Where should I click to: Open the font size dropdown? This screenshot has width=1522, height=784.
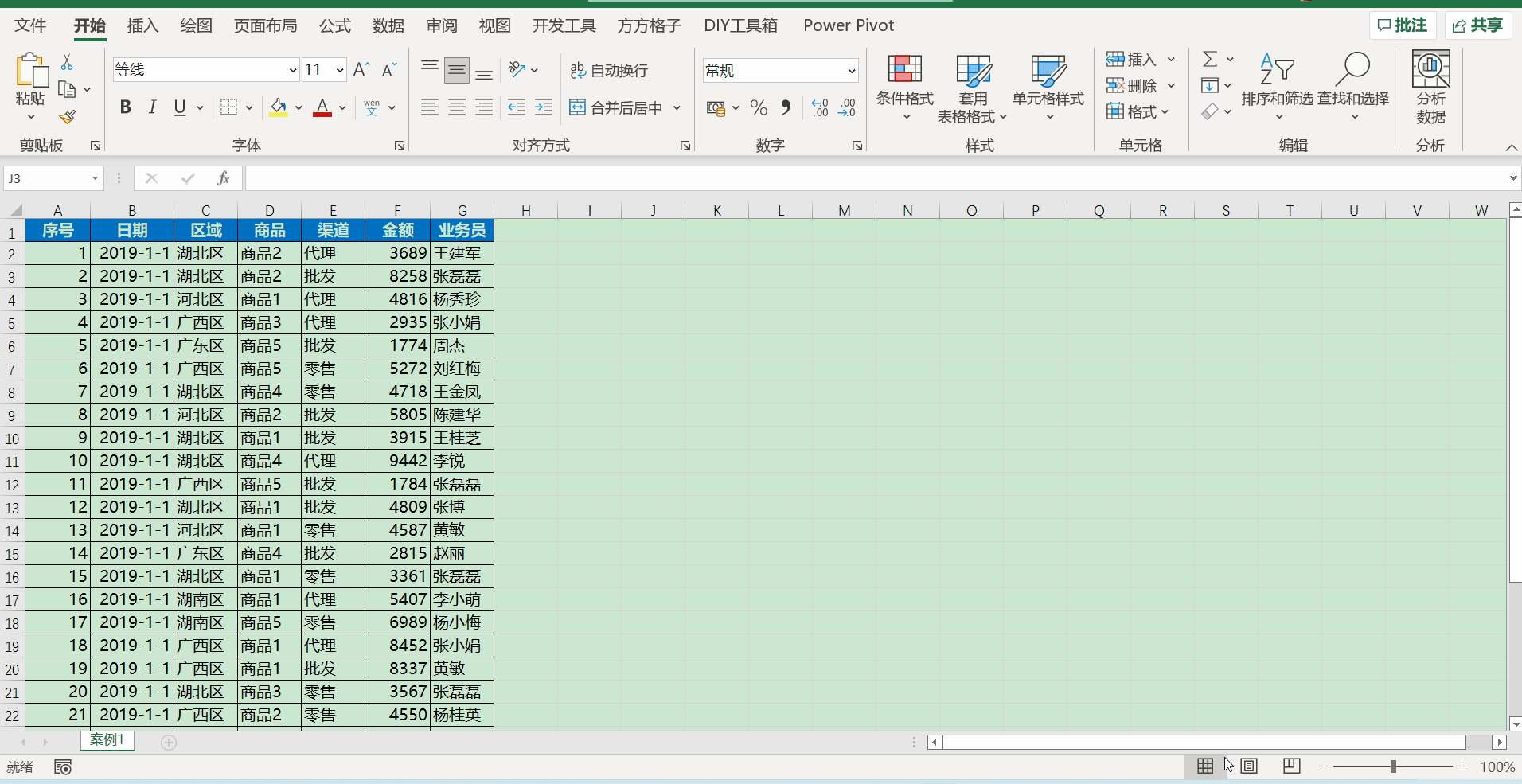point(340,70)
